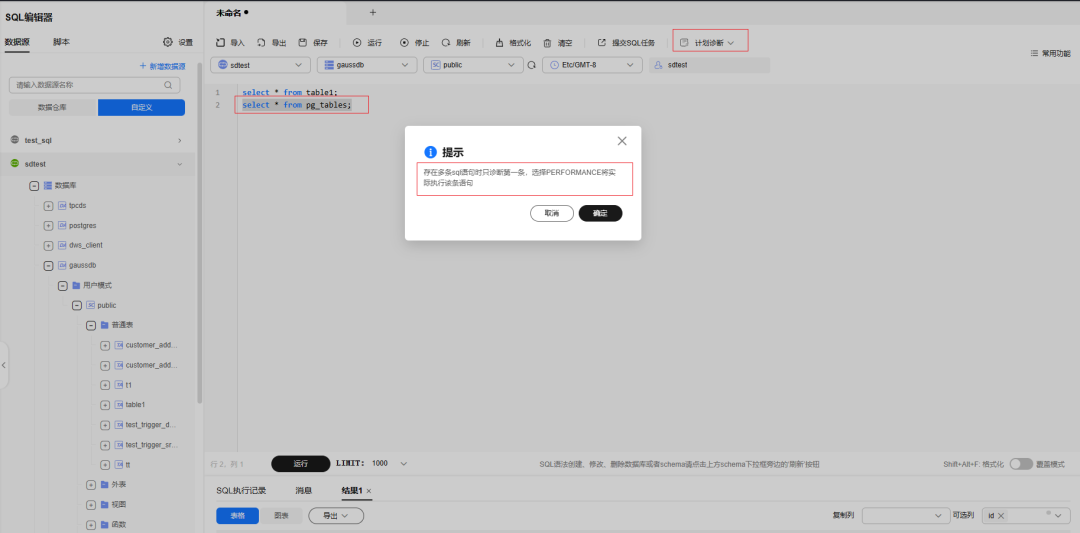Click the 保存 save icon

[x=302, y=42]
